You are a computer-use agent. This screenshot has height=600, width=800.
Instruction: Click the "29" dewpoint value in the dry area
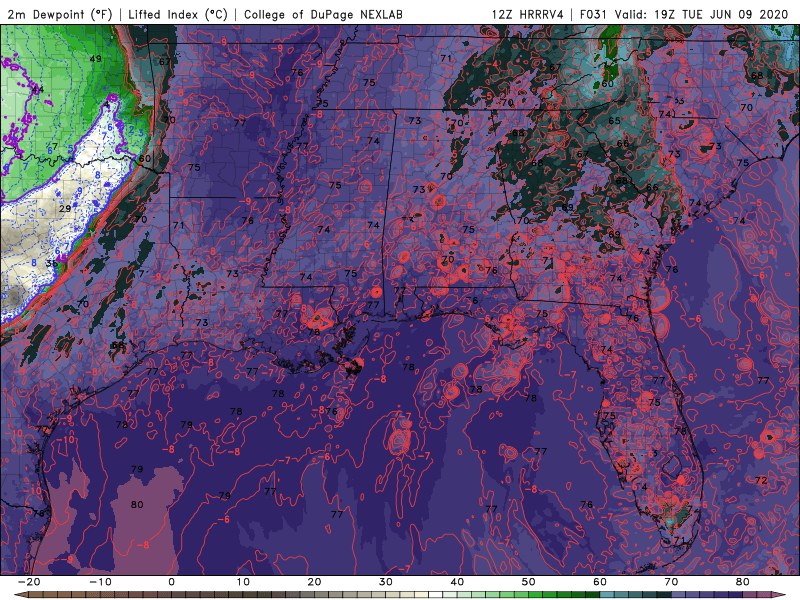(x=65, y=209)
